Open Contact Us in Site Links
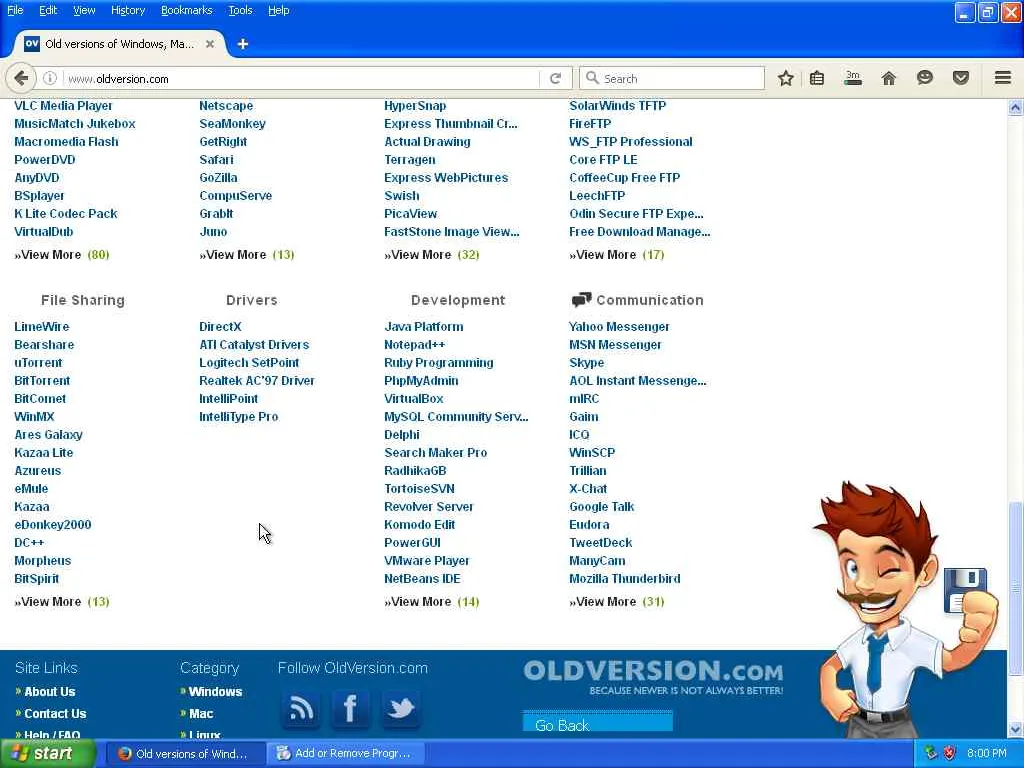The image size is (1024, 768). pyautogui.click(x=55, y=714)
